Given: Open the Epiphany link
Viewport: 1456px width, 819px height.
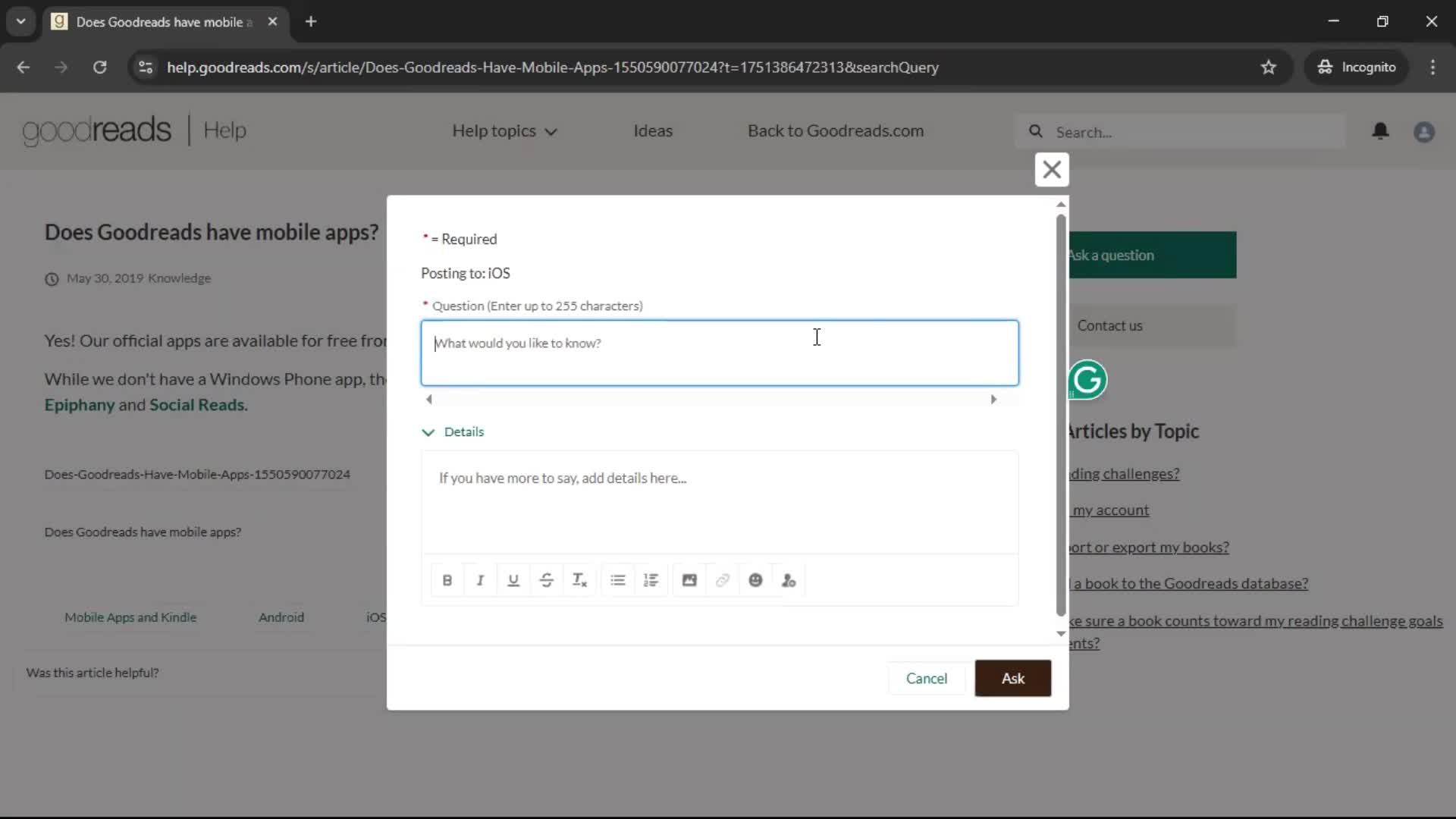Looking at the screenshot, I should coord(80,405).
